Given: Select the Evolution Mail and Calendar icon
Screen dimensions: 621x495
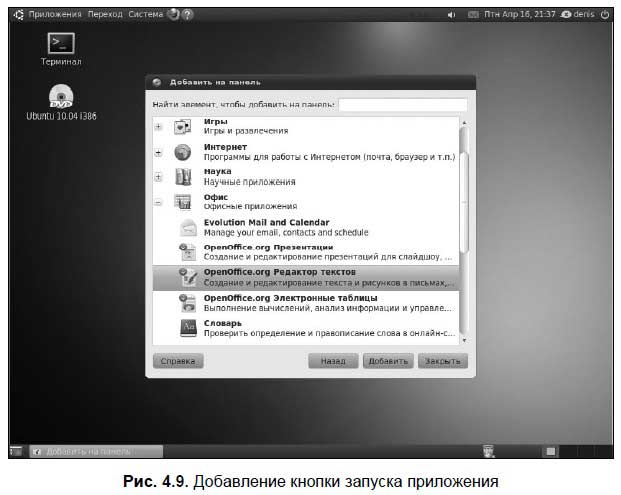Looking at the screenshot, I should tap(186, 228).
